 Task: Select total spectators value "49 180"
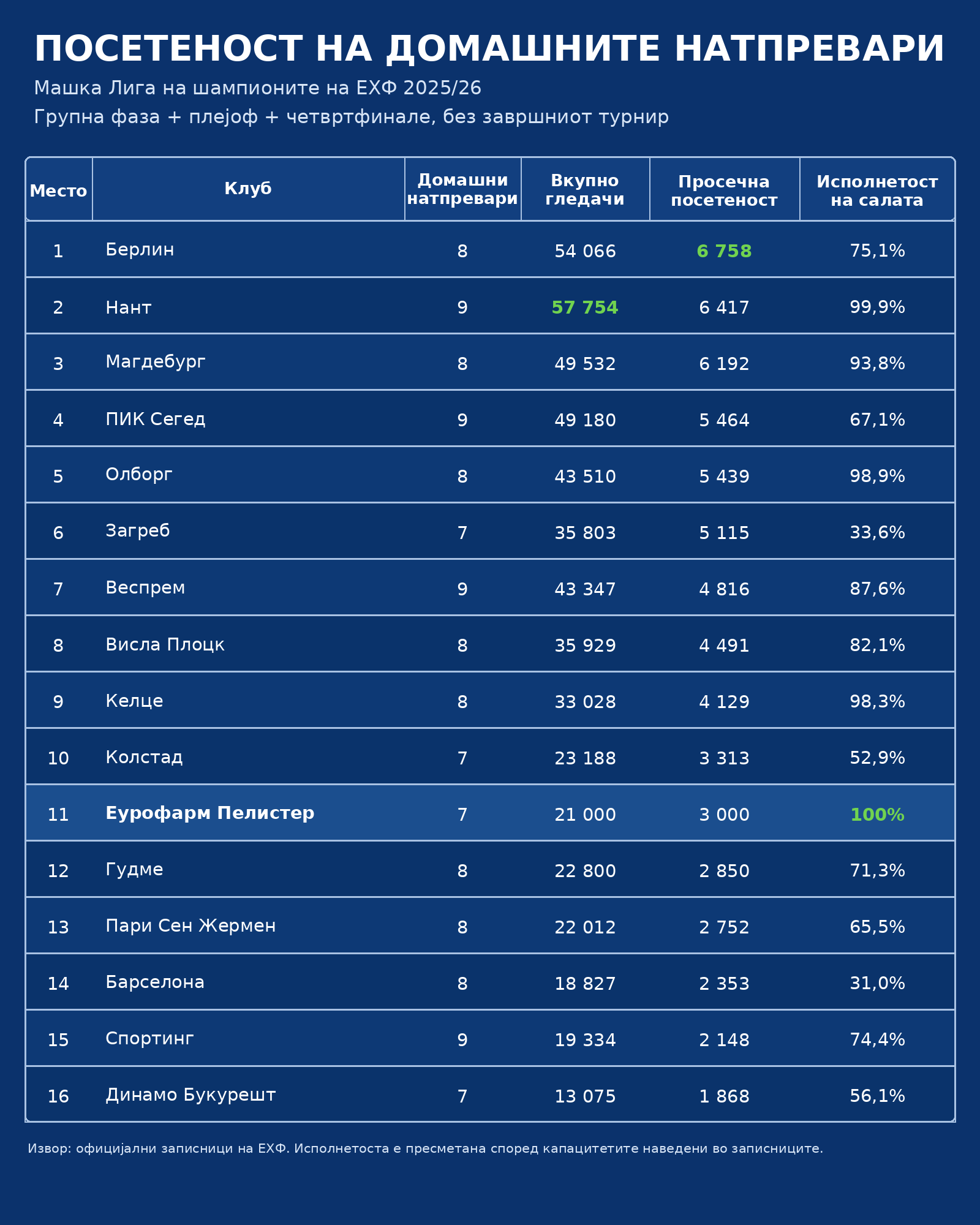(x=585, y=420)
